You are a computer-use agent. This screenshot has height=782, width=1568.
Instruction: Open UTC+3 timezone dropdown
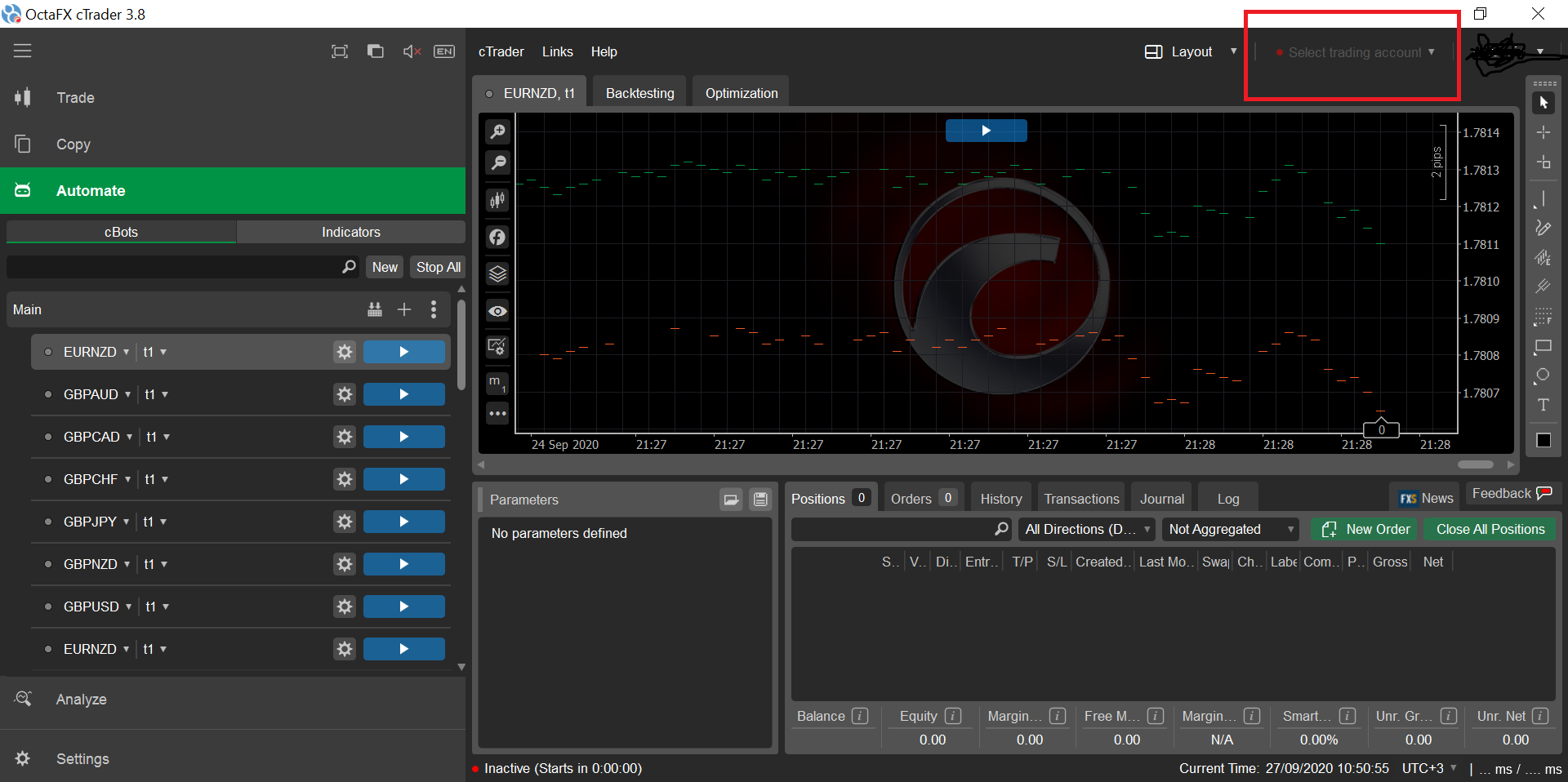click(1429, 768)
